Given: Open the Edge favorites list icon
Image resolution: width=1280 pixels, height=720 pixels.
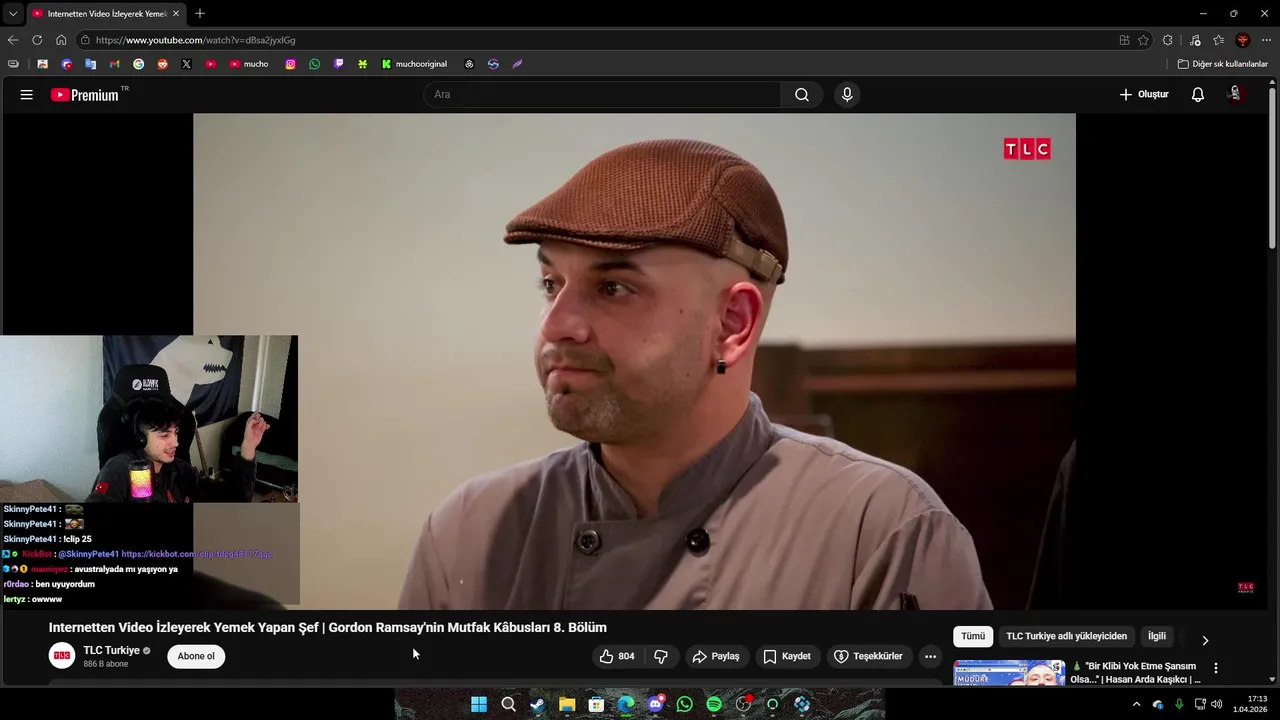Looking at the screenshot, I should click(1218, 40).
